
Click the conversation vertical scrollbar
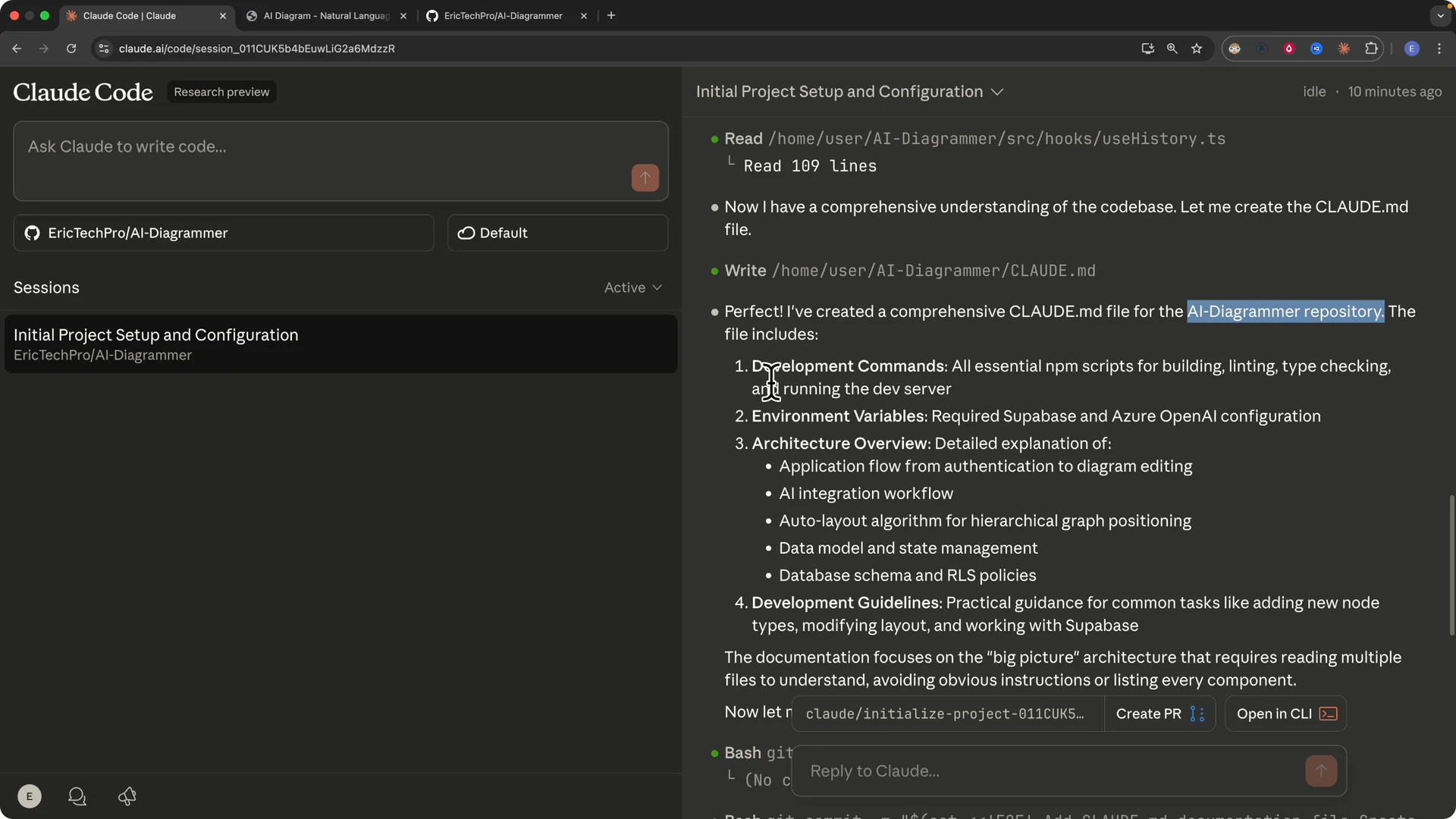pyautogui.click(x=1451, y=565)
